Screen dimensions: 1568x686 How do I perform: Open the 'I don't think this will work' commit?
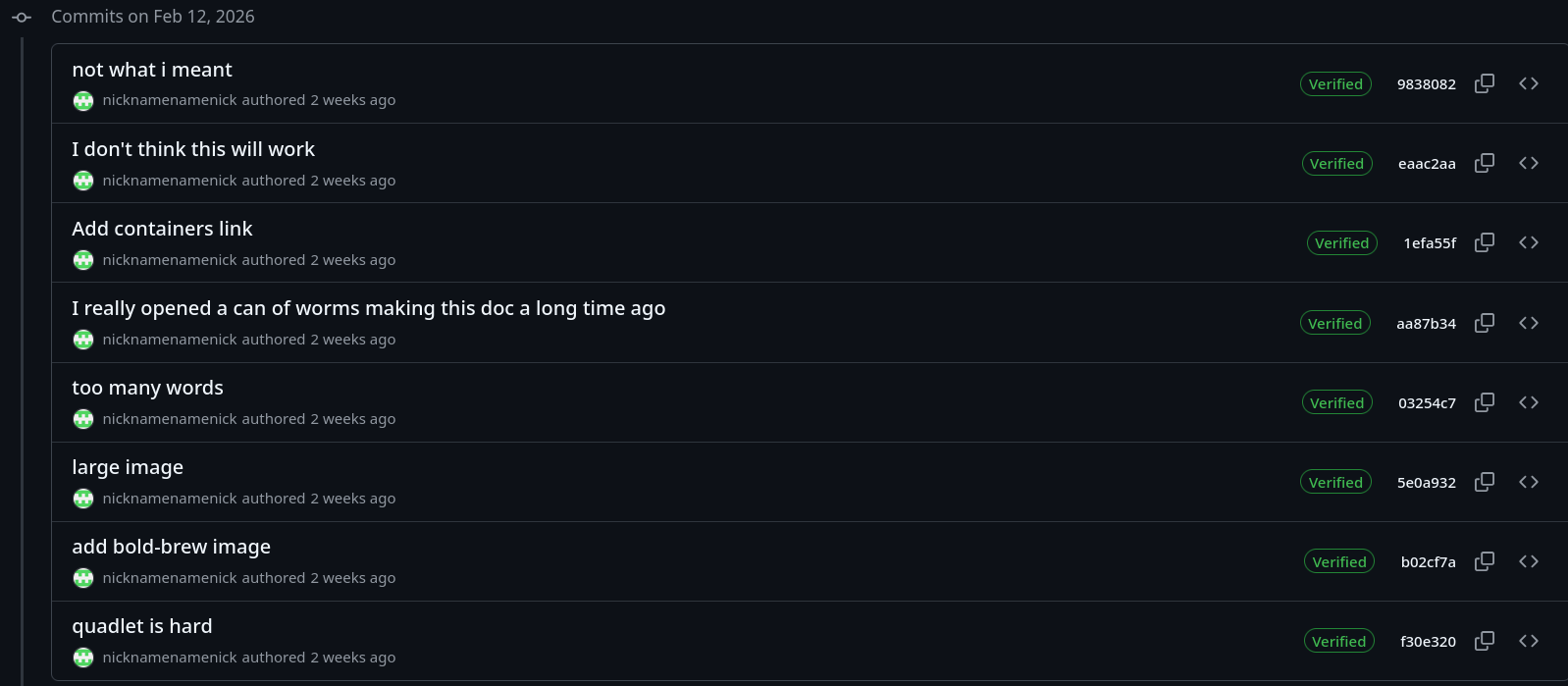click(x=193, y=149)
